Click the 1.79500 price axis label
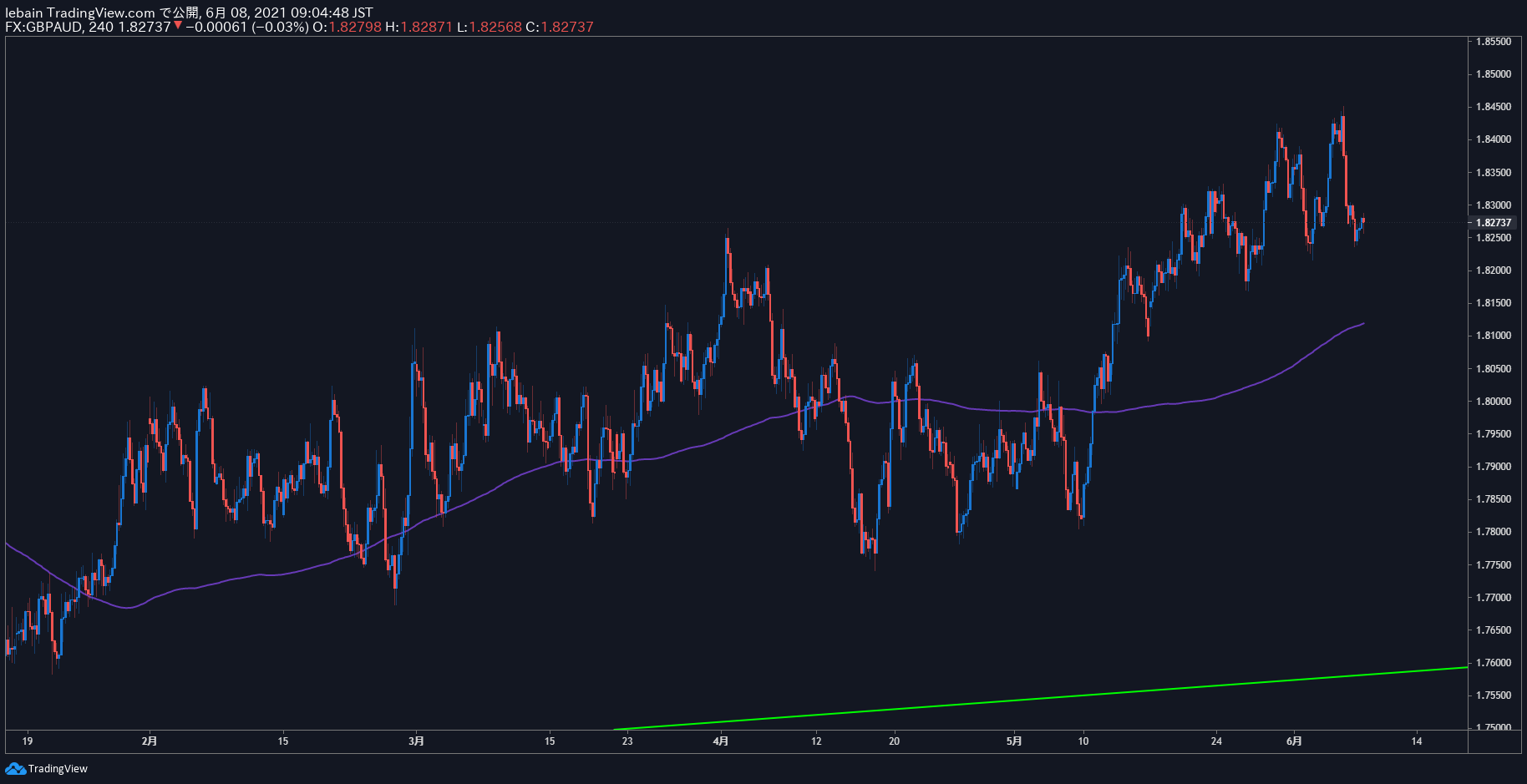This screenshot has width=1527, height=784. 1494,434
